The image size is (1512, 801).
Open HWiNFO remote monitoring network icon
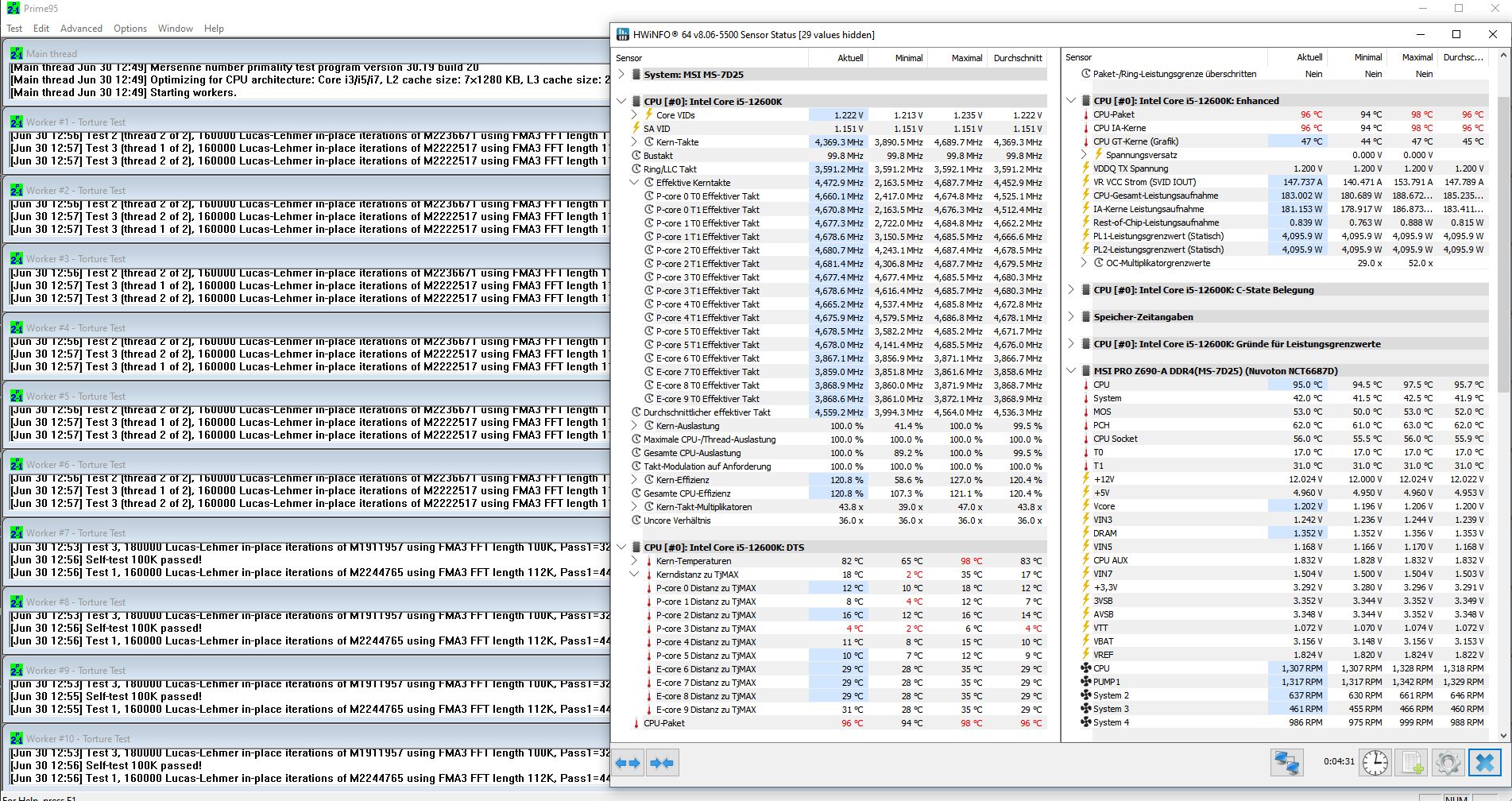point(1286,763)
